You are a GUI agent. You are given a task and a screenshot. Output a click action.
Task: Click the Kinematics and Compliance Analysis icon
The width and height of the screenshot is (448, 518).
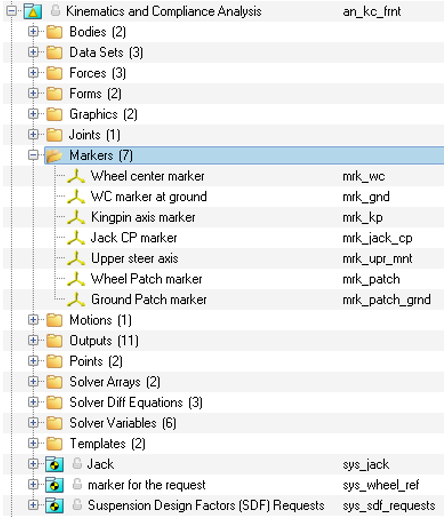pos(33,11)
